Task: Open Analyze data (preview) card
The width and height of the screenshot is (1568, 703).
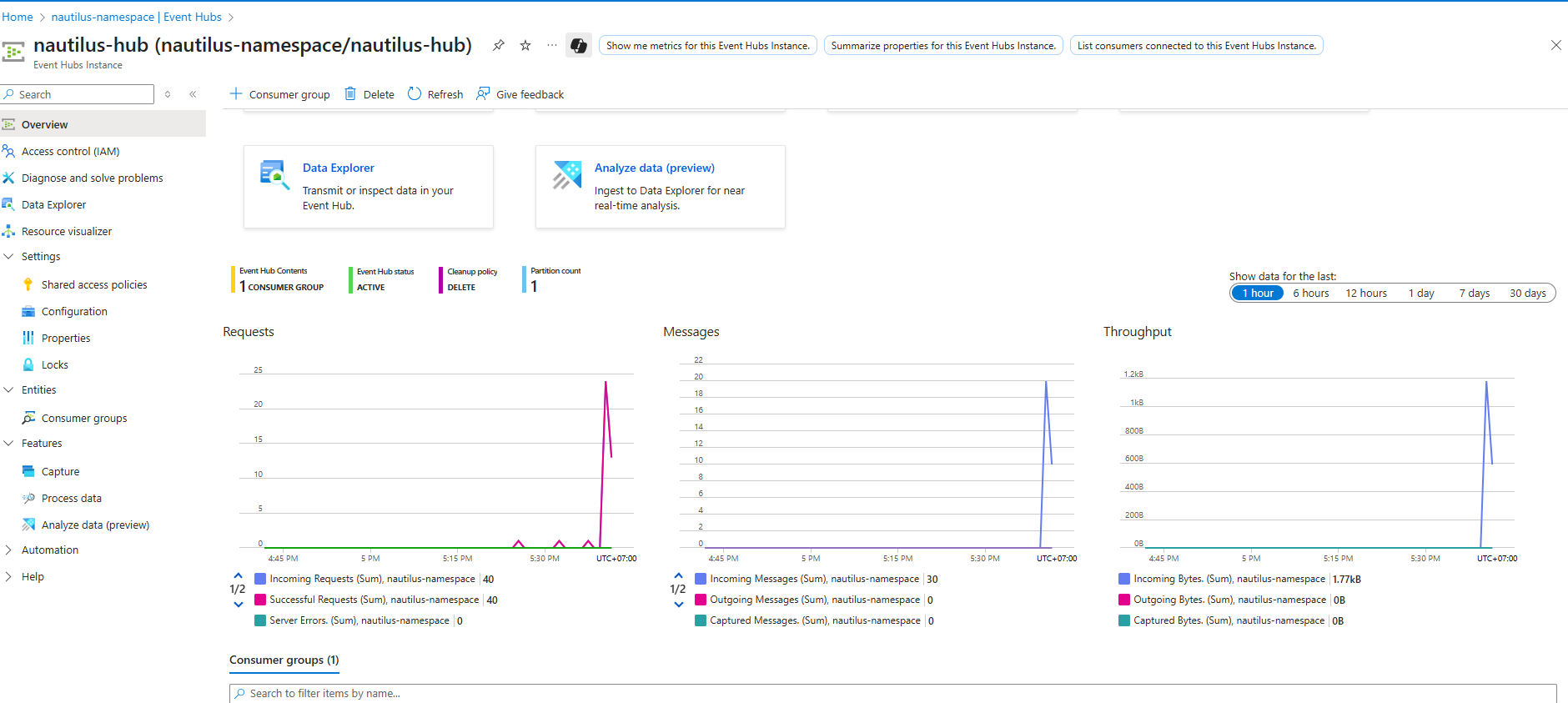Action: tap(654, 168)
